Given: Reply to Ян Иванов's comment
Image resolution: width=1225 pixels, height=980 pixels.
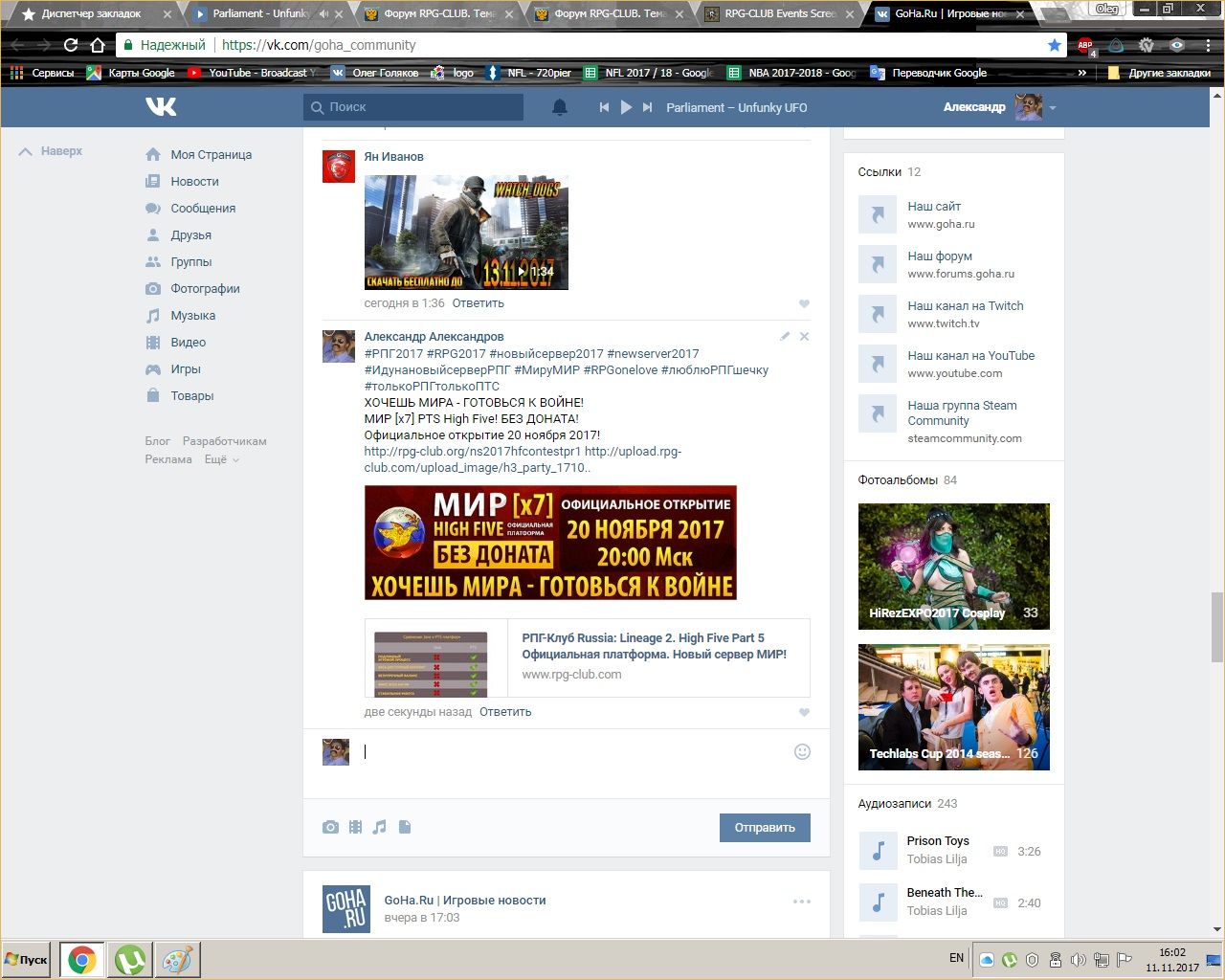Looking at the screenshot, I should 478,303.
